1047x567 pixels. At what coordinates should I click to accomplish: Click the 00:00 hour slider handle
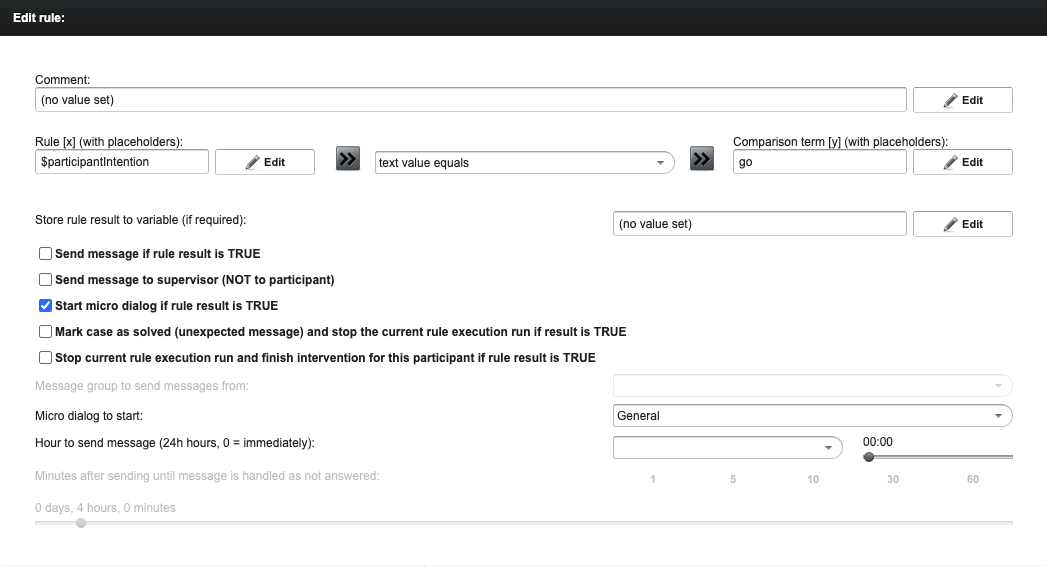coord(869,457)
